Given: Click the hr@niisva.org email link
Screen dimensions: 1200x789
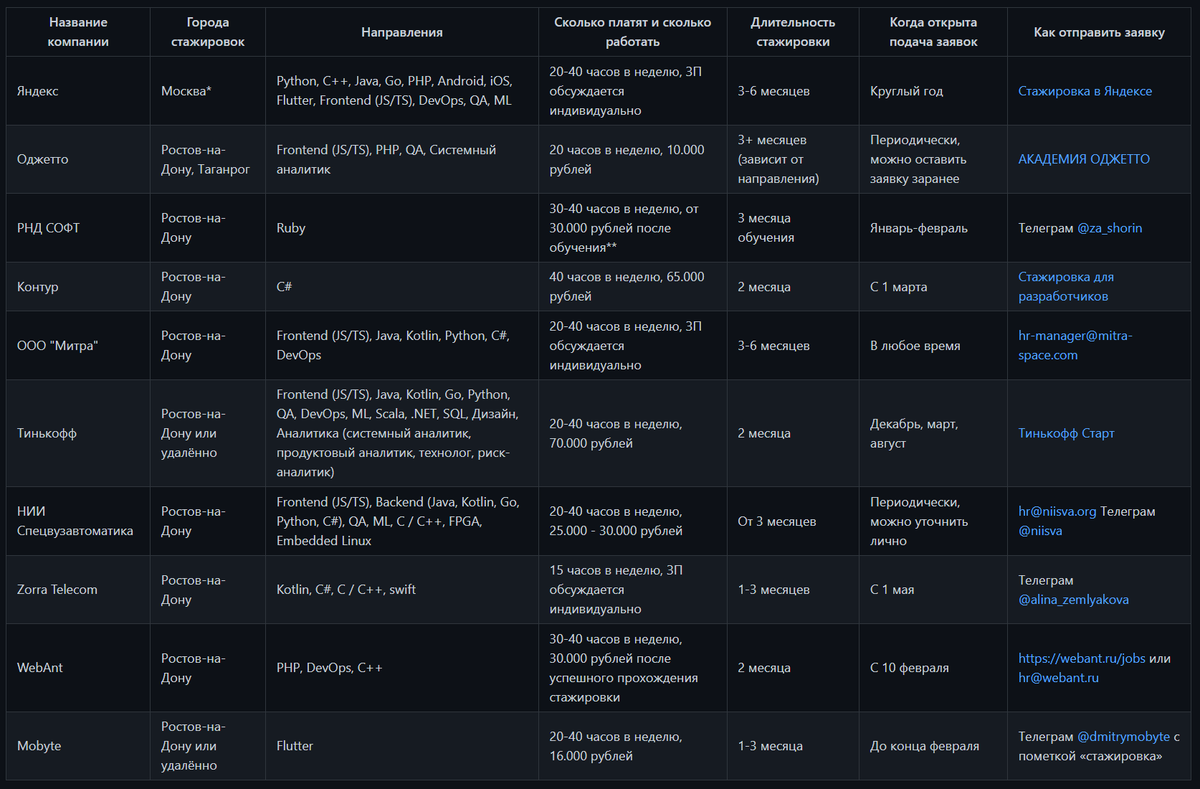Looking at the screenshot, I should 1057,511.
